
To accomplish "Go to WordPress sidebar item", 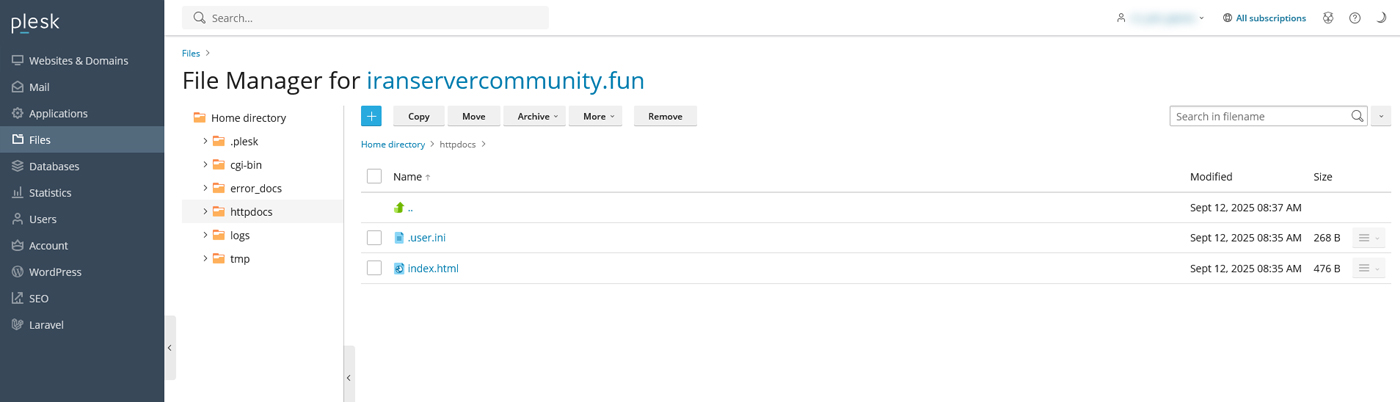I will 55,272.
